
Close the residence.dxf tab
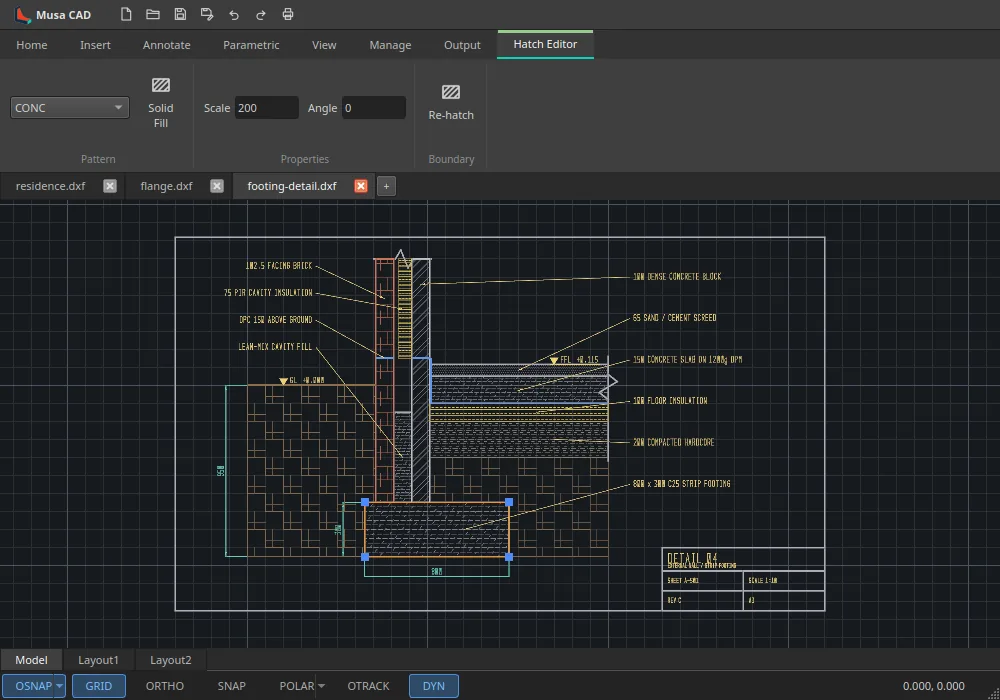(110, 186)
